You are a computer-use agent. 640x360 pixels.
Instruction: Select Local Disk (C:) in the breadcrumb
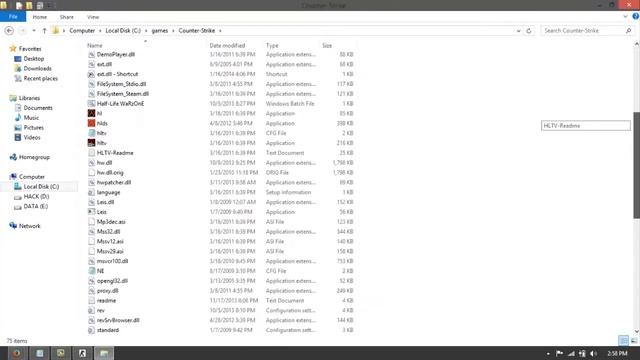[123, 31]
